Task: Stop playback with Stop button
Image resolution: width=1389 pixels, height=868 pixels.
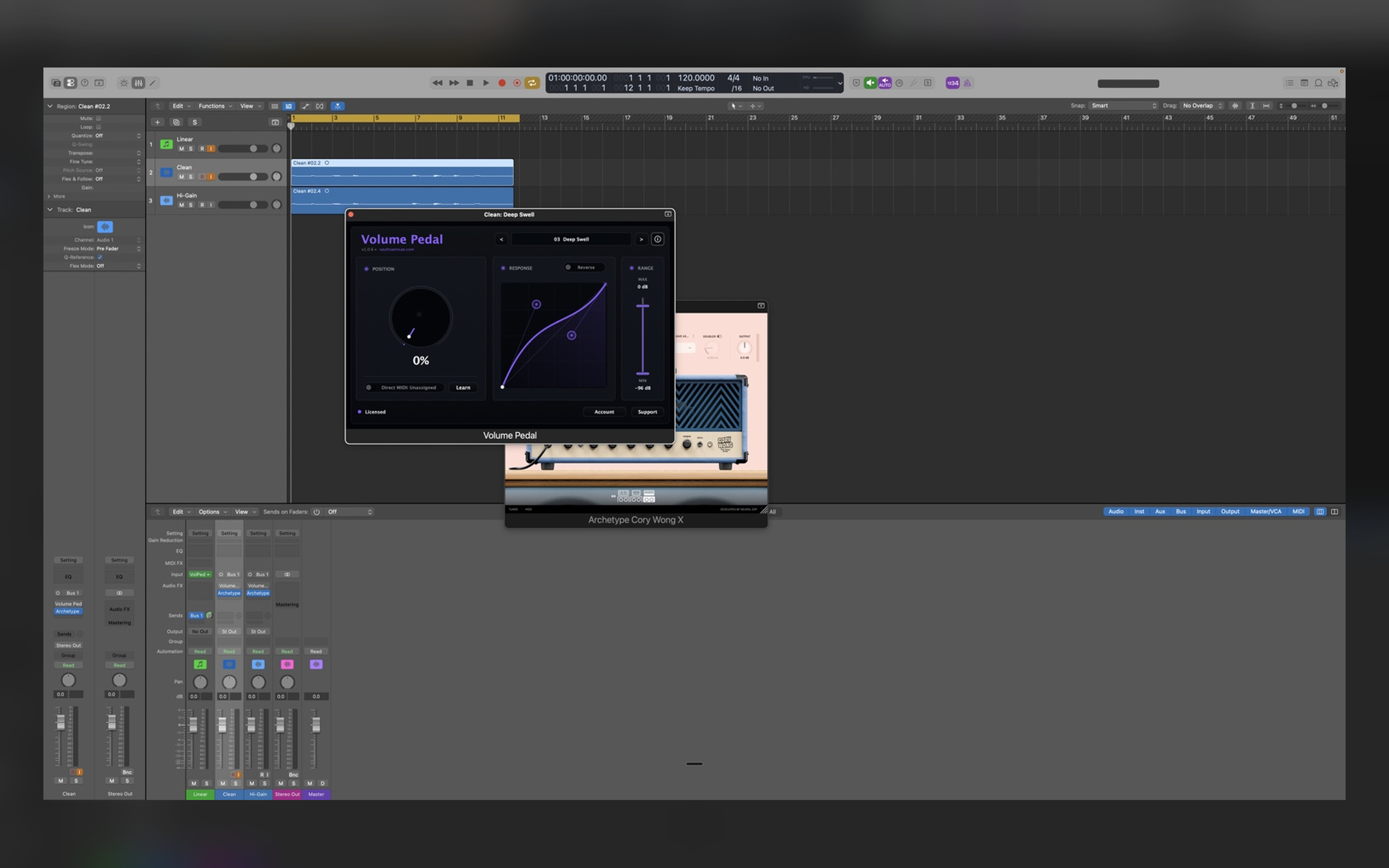Action: (x=469, y=82)
